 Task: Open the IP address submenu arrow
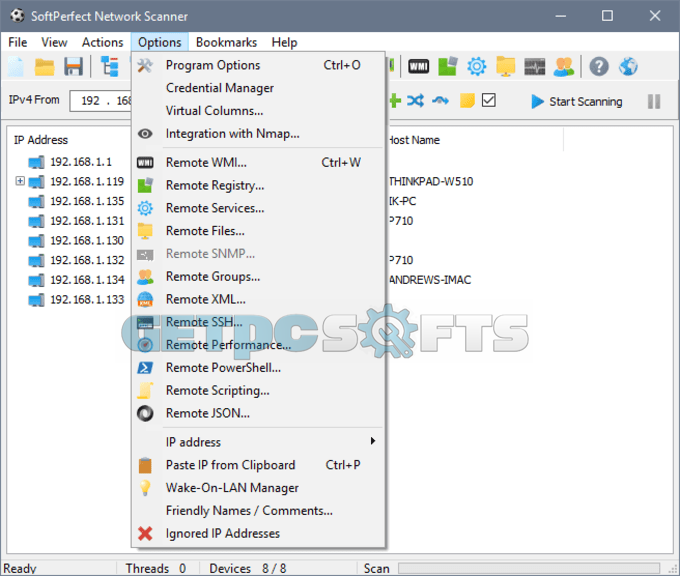point(373,441)
